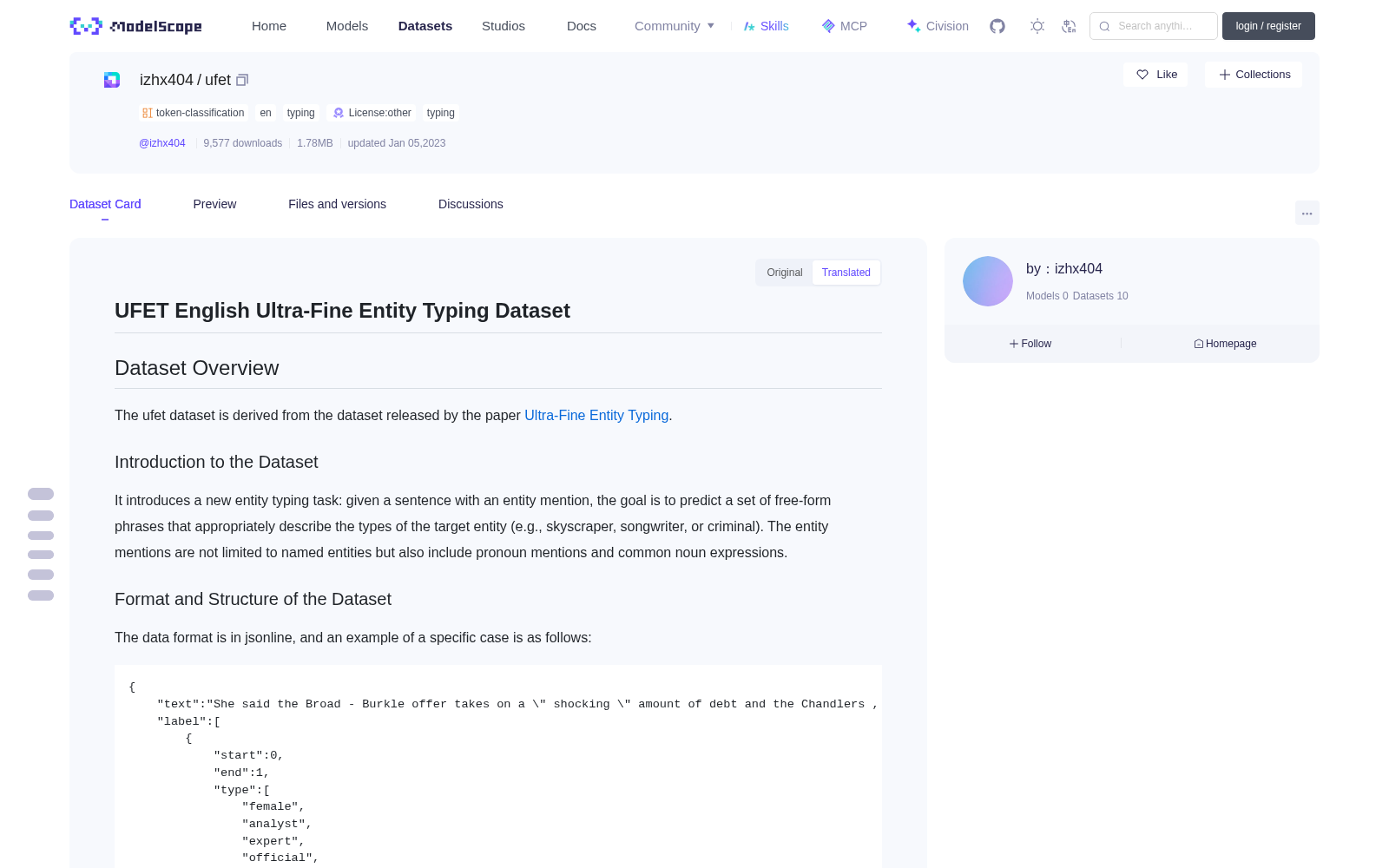
Task: Open the Ultra-Fine Entity Typing paper link
Action: click(596, 416)
